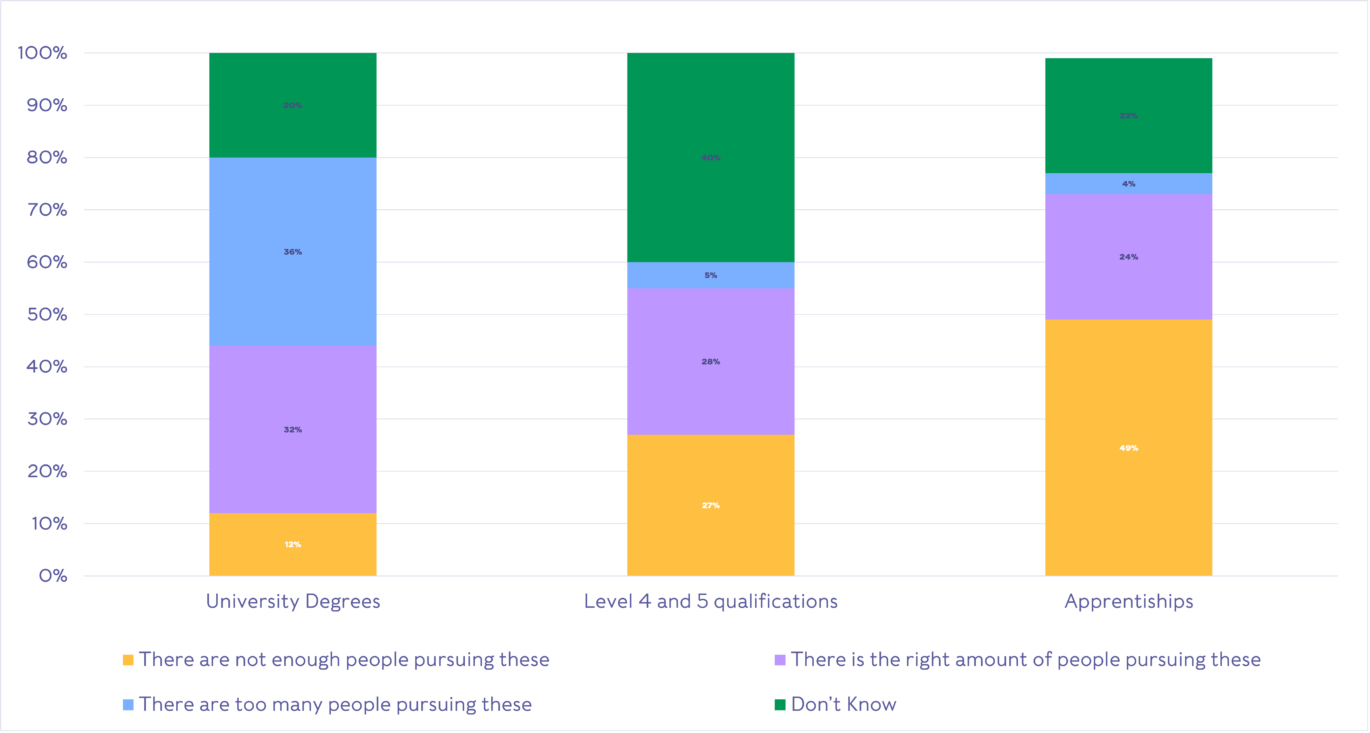This screenshot has height=733, width=1370.
Task: Click the green top segment of University Degrees bar
Action: point(293,105)
